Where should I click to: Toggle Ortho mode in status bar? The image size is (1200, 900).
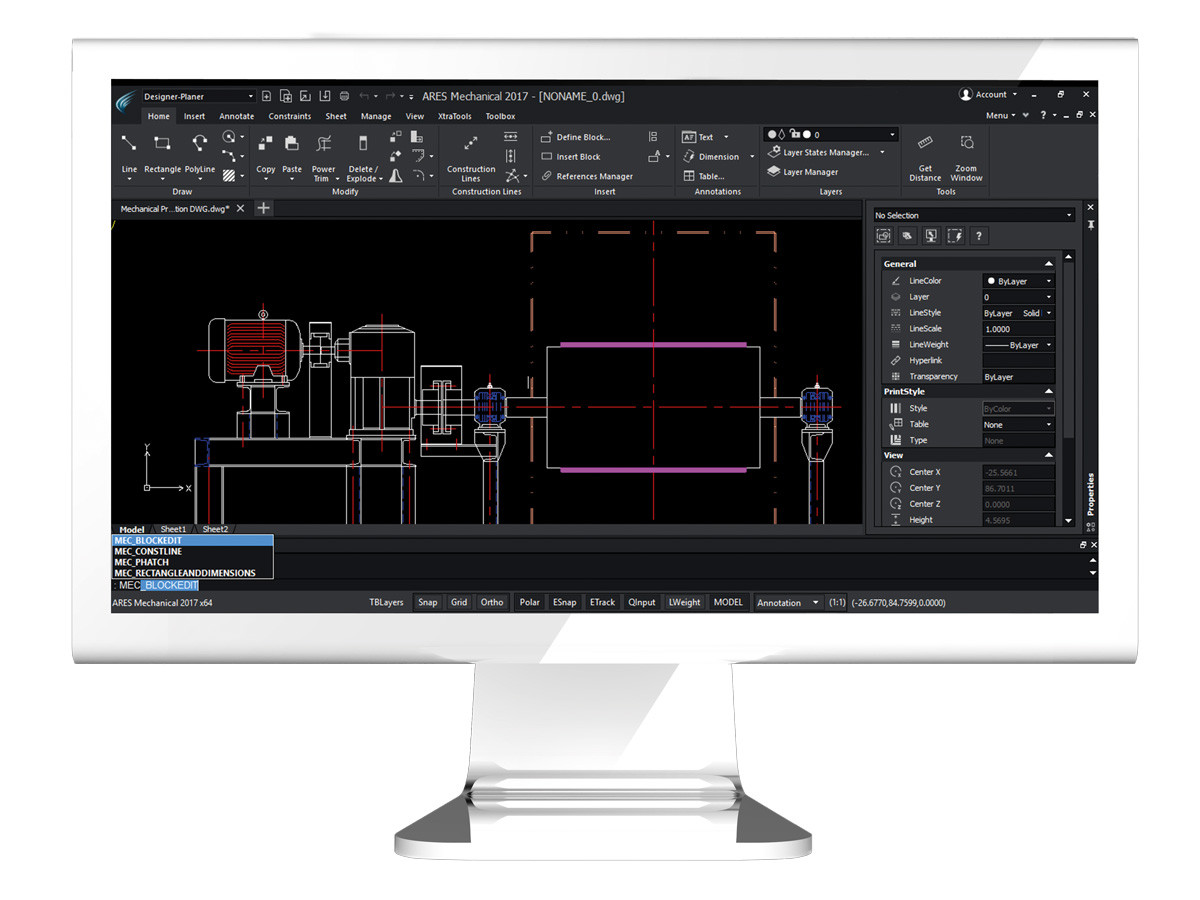tap(492, 603)
